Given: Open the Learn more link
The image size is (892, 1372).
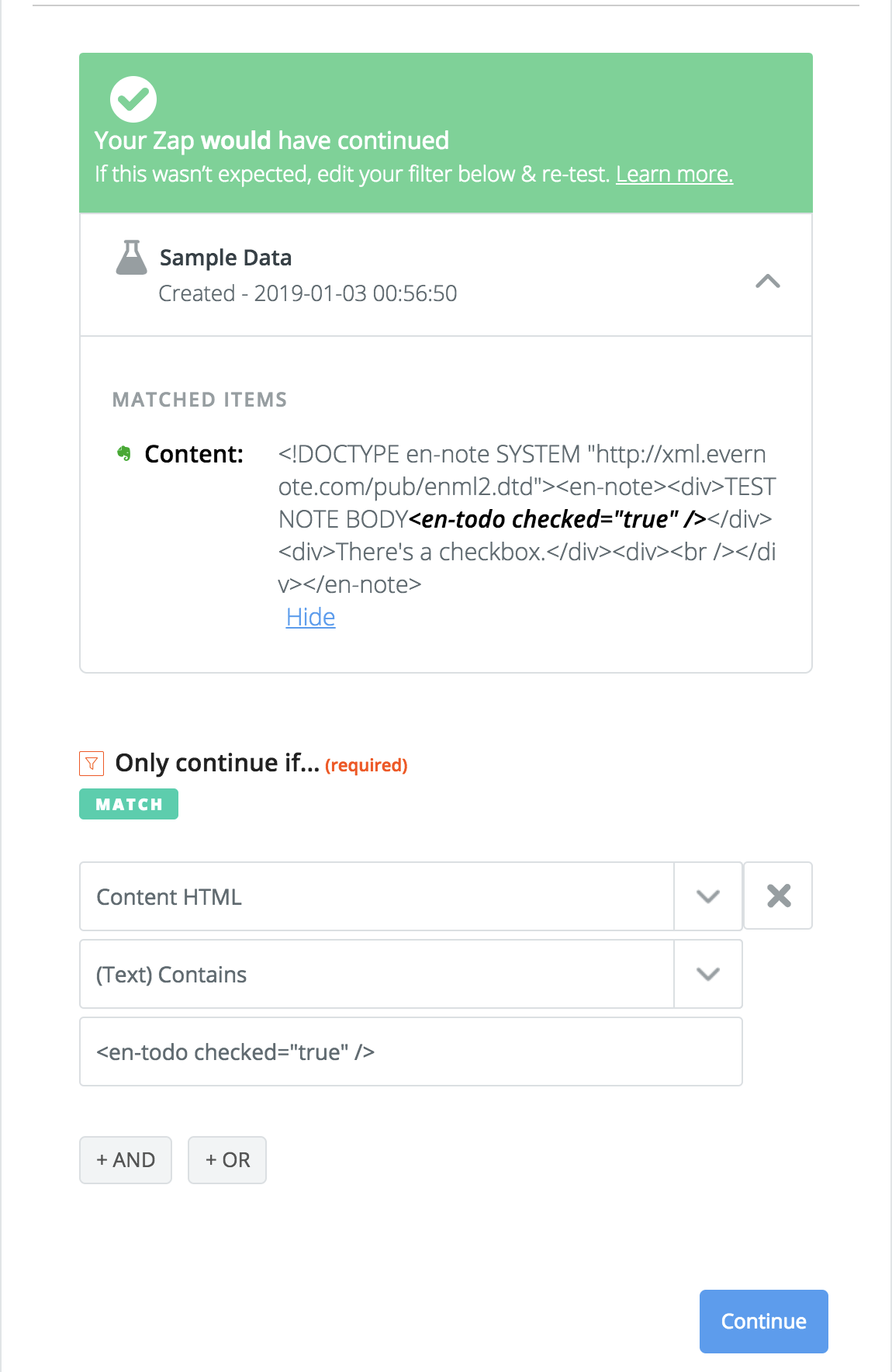Looking at the screenshot, I should [x=674, y=174].
